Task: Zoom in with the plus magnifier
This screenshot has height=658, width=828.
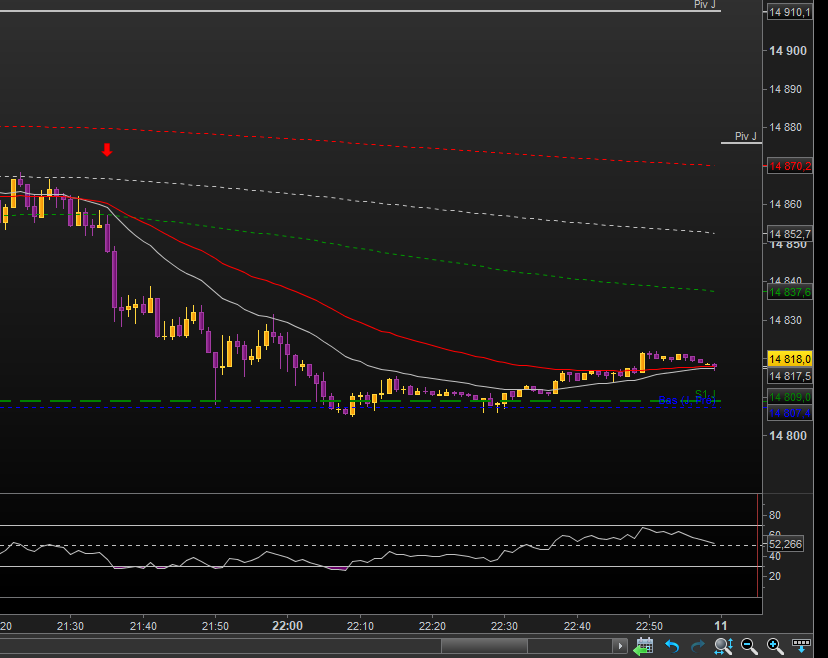Action: click(x=775, y=645)
